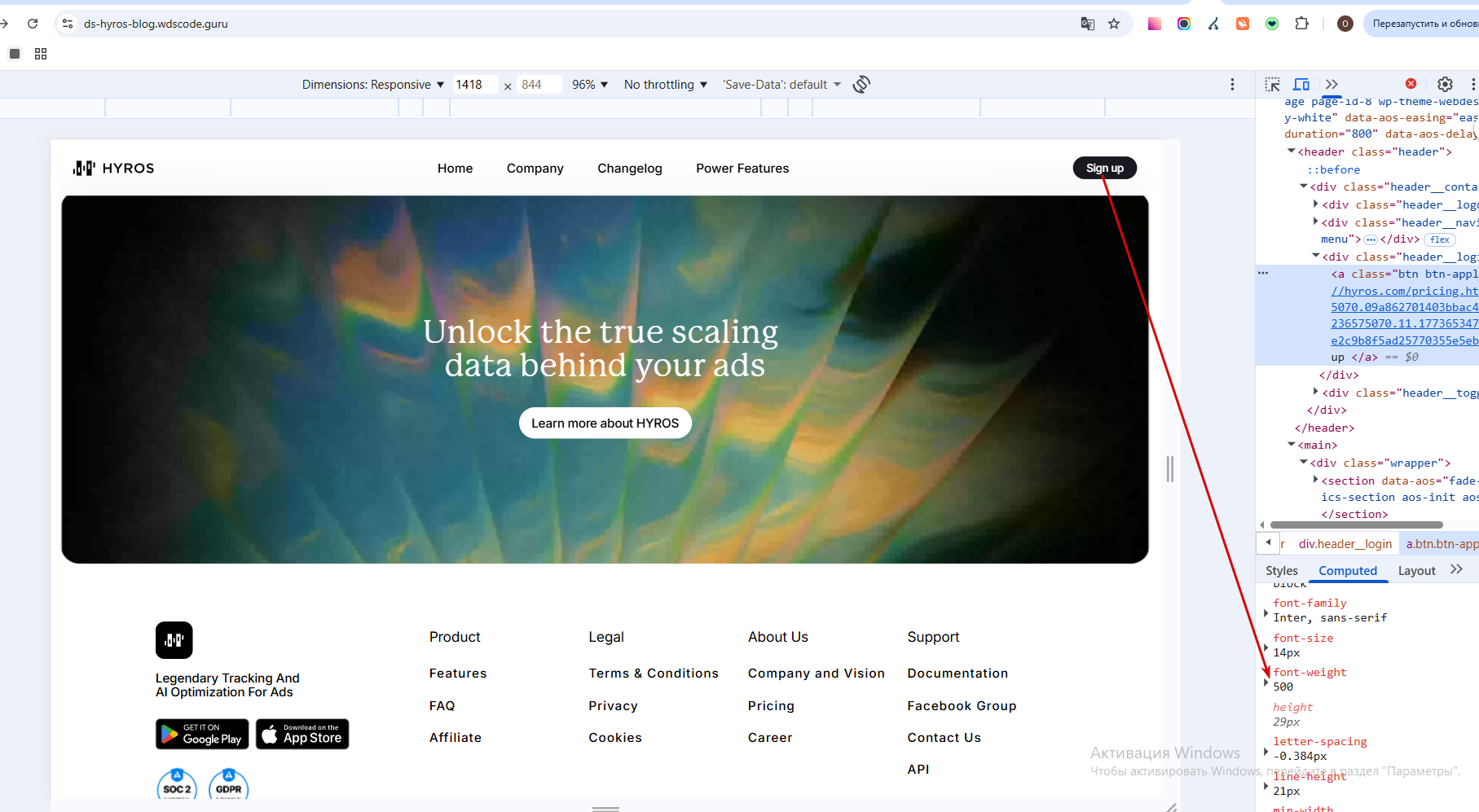Click the Sign up button
Screen dimensions: 1479x812
(x=1105, y=168)
